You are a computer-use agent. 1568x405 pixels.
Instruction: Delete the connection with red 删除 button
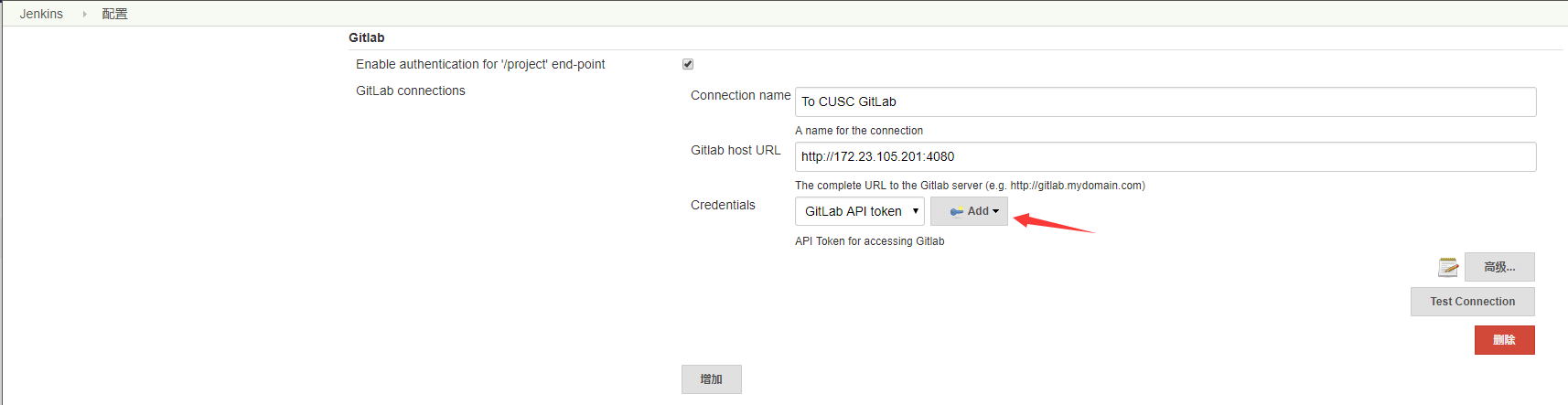click(x=1505, y=340)
